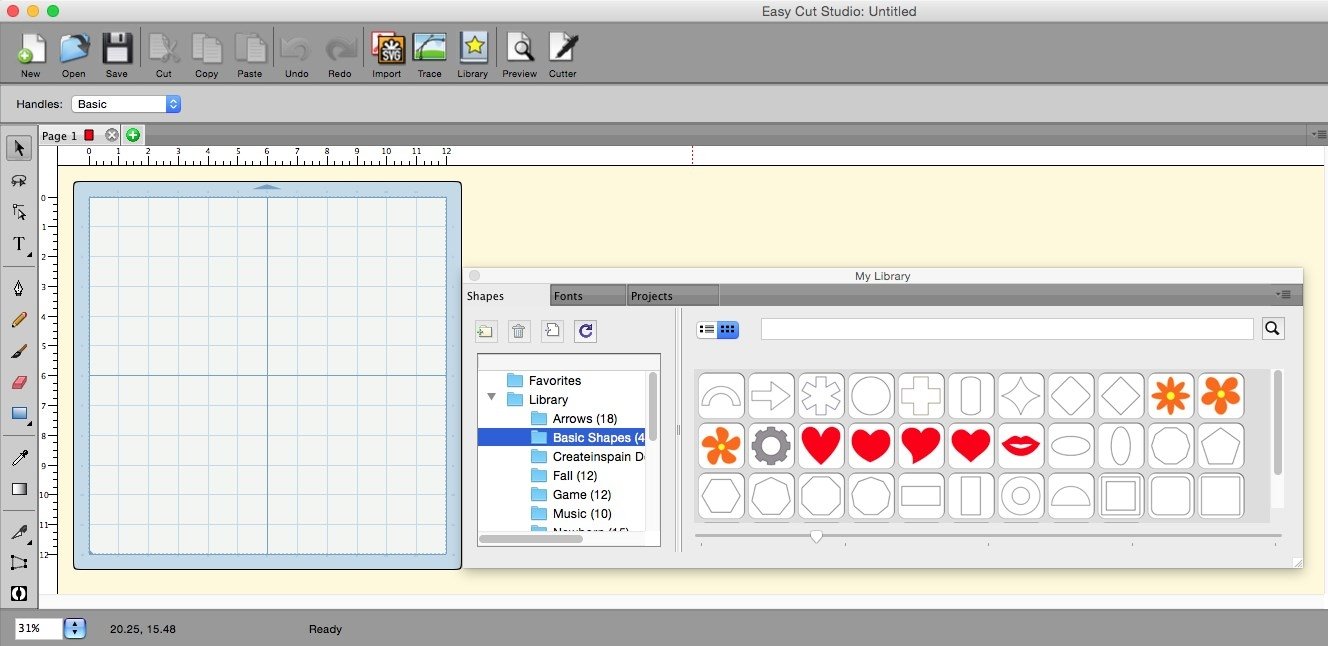Select the Brush tool
This screenshot has height=646, width=1328.
pyautogui.click(x=19, y=351)
